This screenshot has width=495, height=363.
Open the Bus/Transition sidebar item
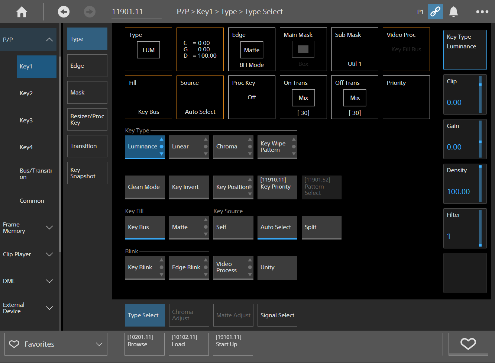click(37, 174)
